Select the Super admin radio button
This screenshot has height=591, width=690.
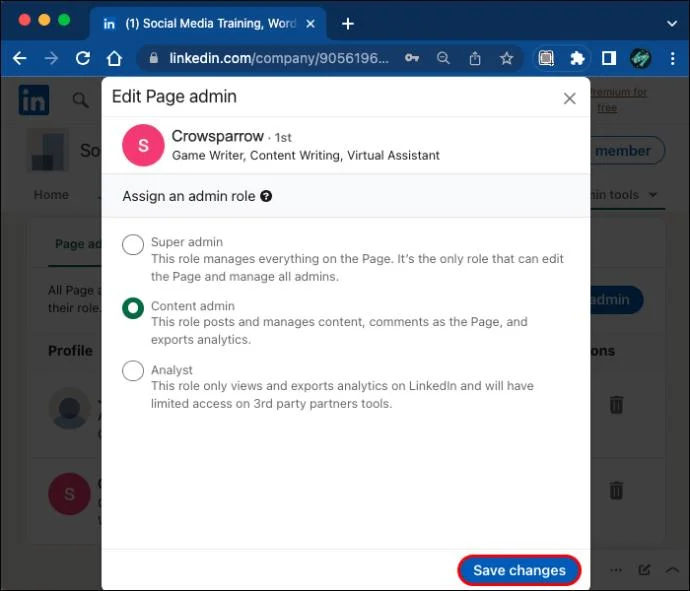(133, 244)
